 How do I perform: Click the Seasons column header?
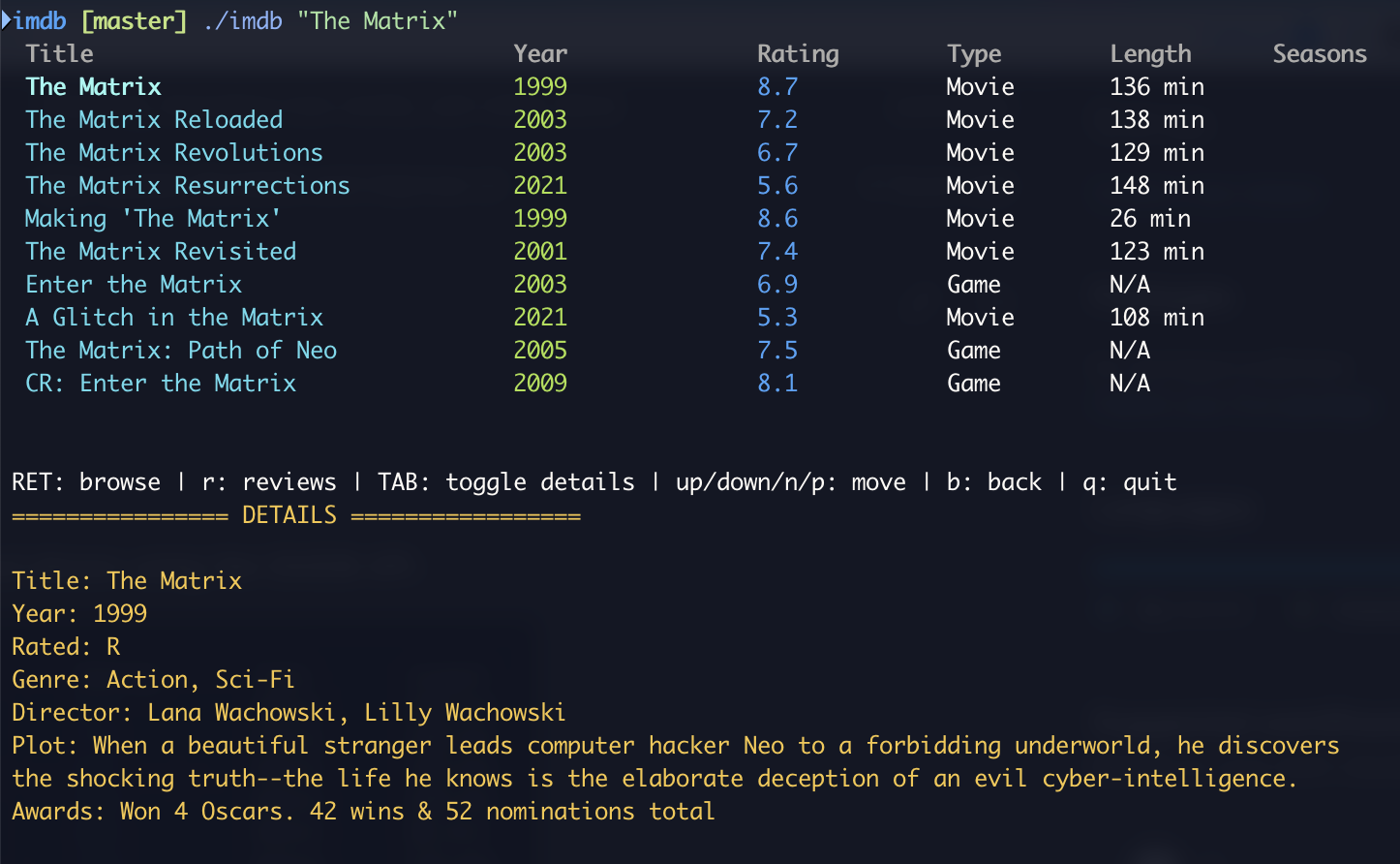[1320, 53]
